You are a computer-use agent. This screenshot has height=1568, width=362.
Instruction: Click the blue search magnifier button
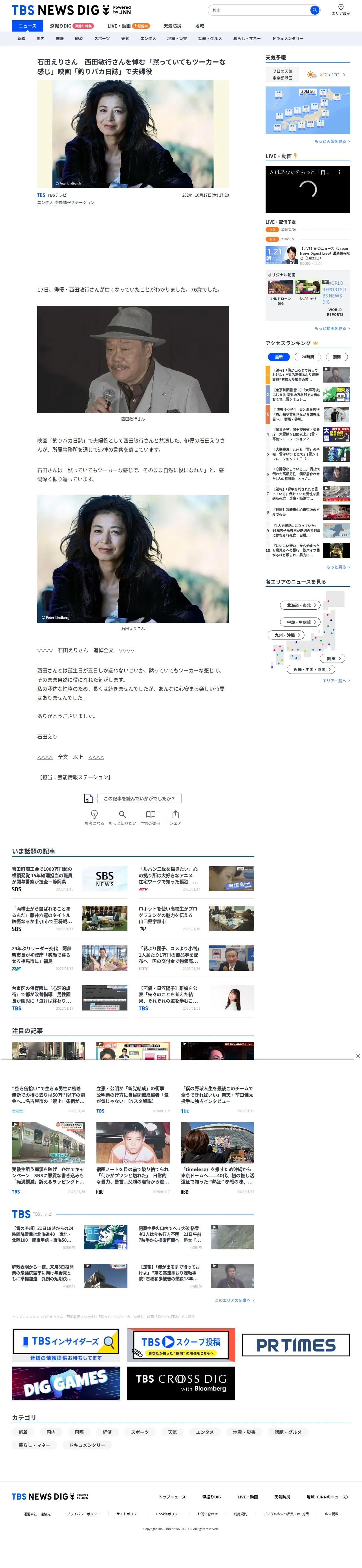pyautogui.click(x=314, y=10)
